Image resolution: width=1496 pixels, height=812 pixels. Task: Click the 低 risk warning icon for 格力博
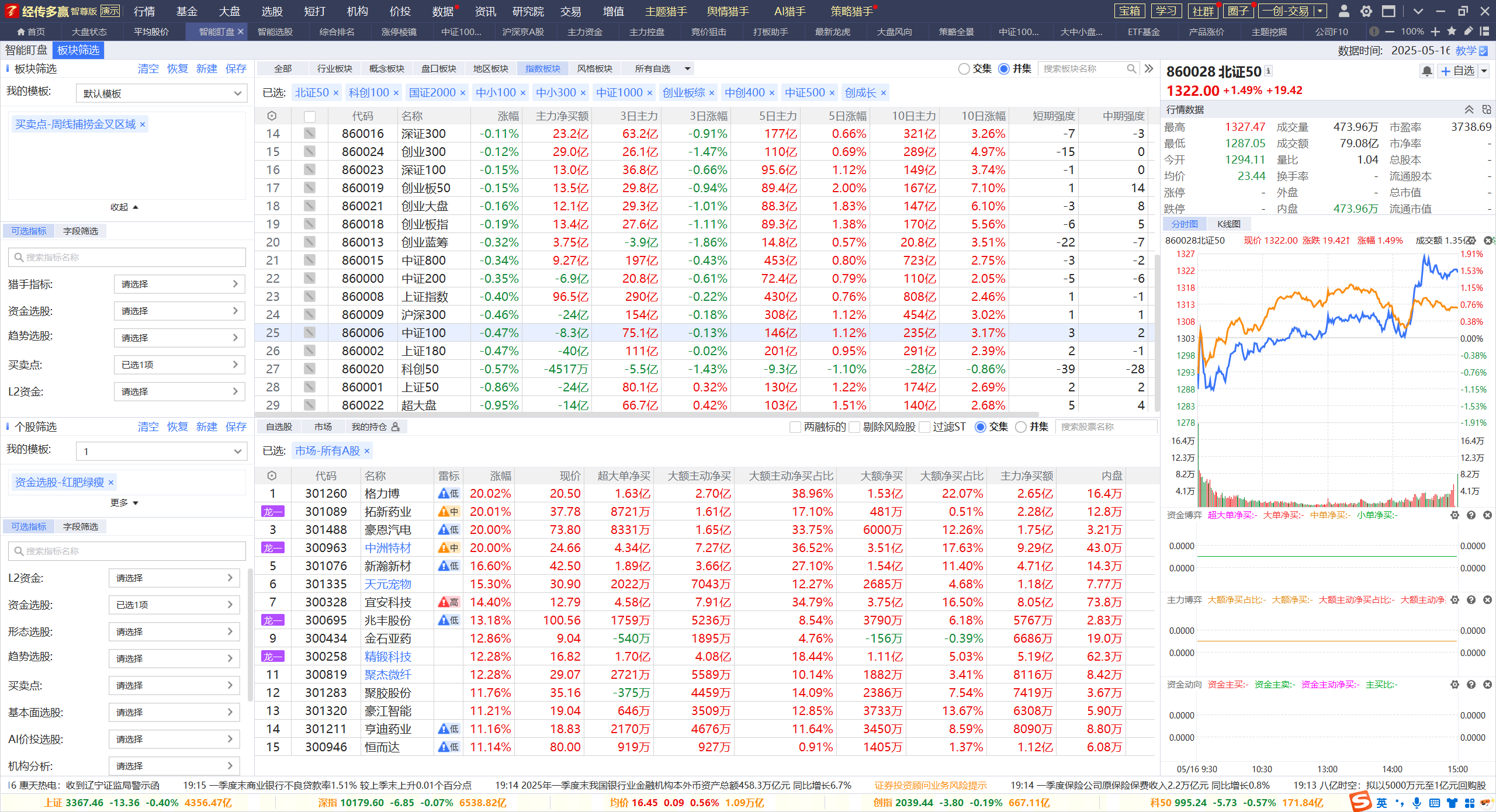(449, 494)
